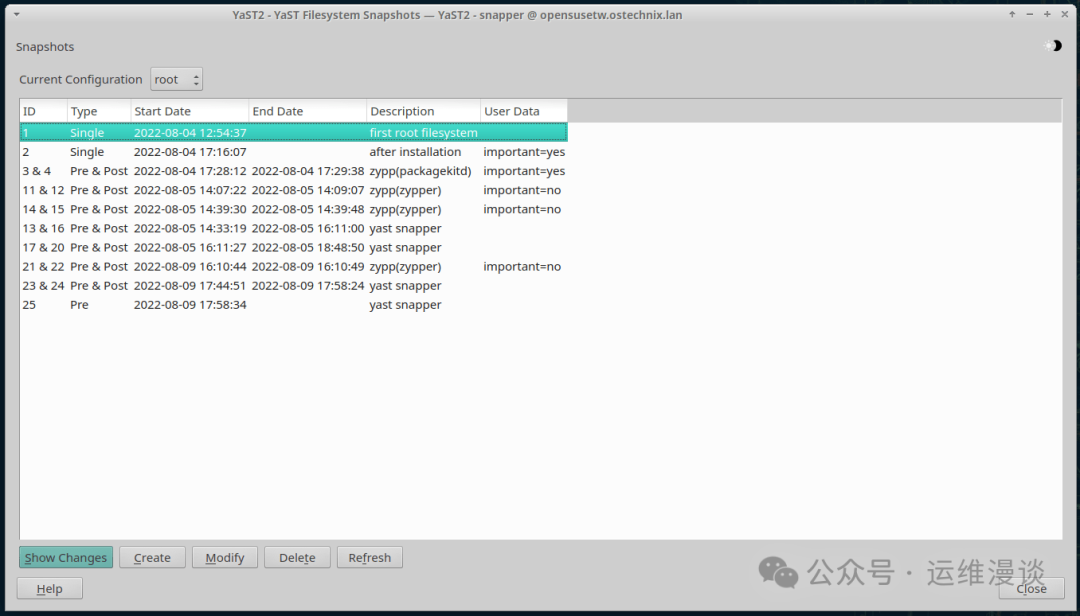Select snapshot row 23 & 24
The image size is (1080, 616).
pyautogui.click(x=293, y=285)
